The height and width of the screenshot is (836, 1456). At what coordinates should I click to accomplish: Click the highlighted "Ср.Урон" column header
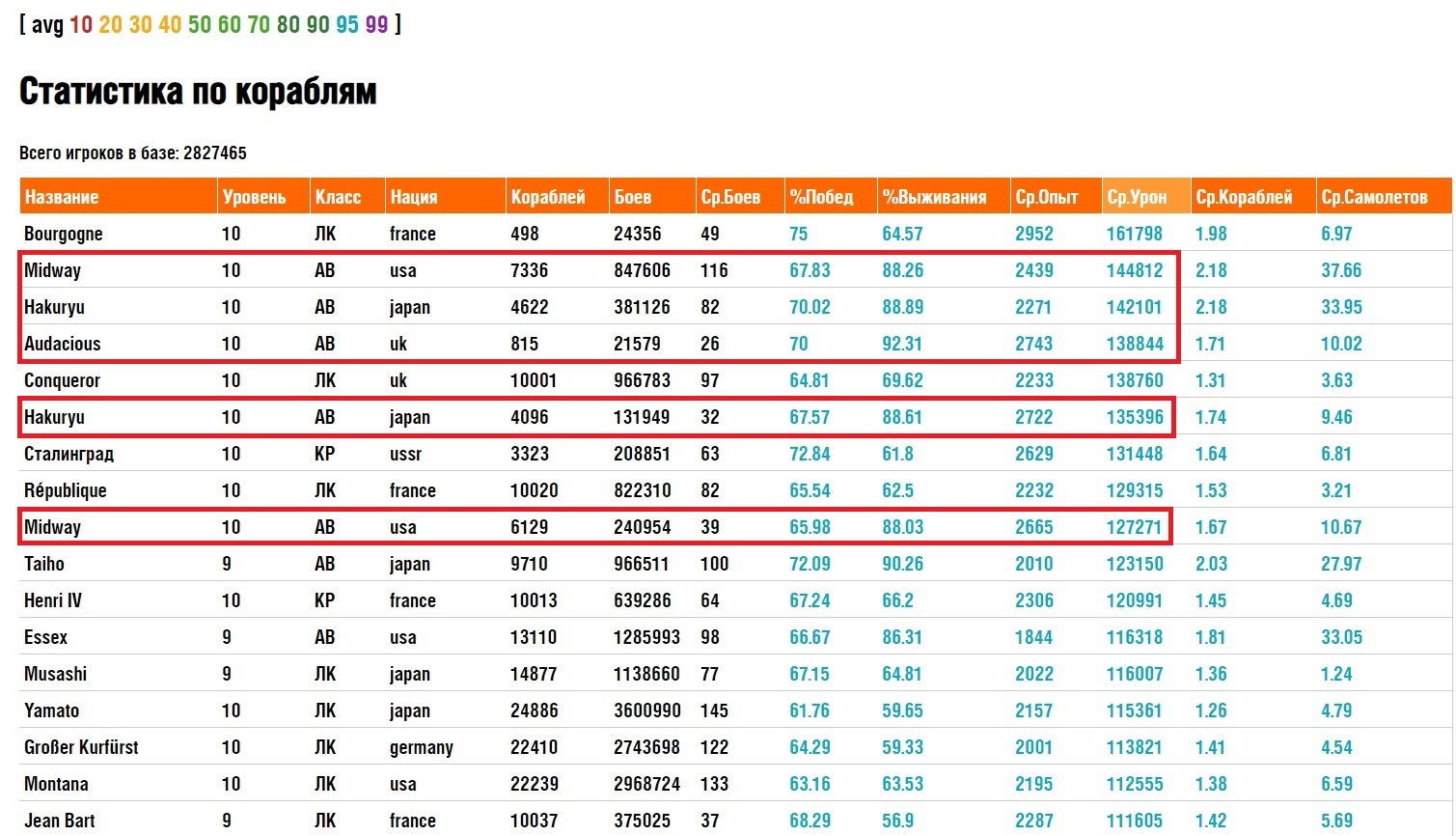[x=1137, y=197]
